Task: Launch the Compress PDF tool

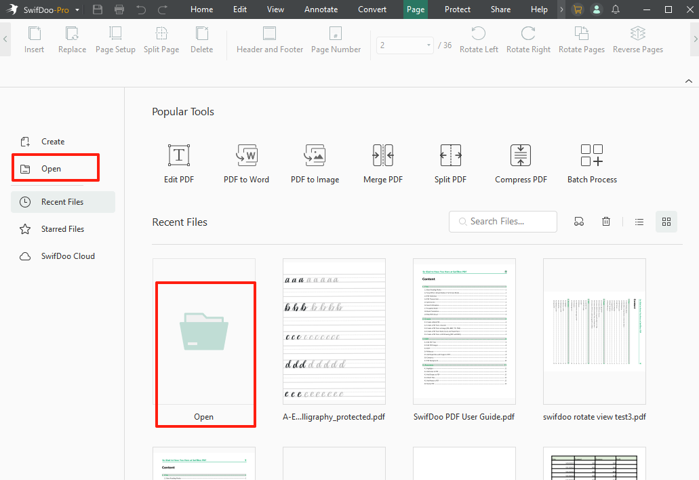Action: pyautogui.click(x=521, y=164)
